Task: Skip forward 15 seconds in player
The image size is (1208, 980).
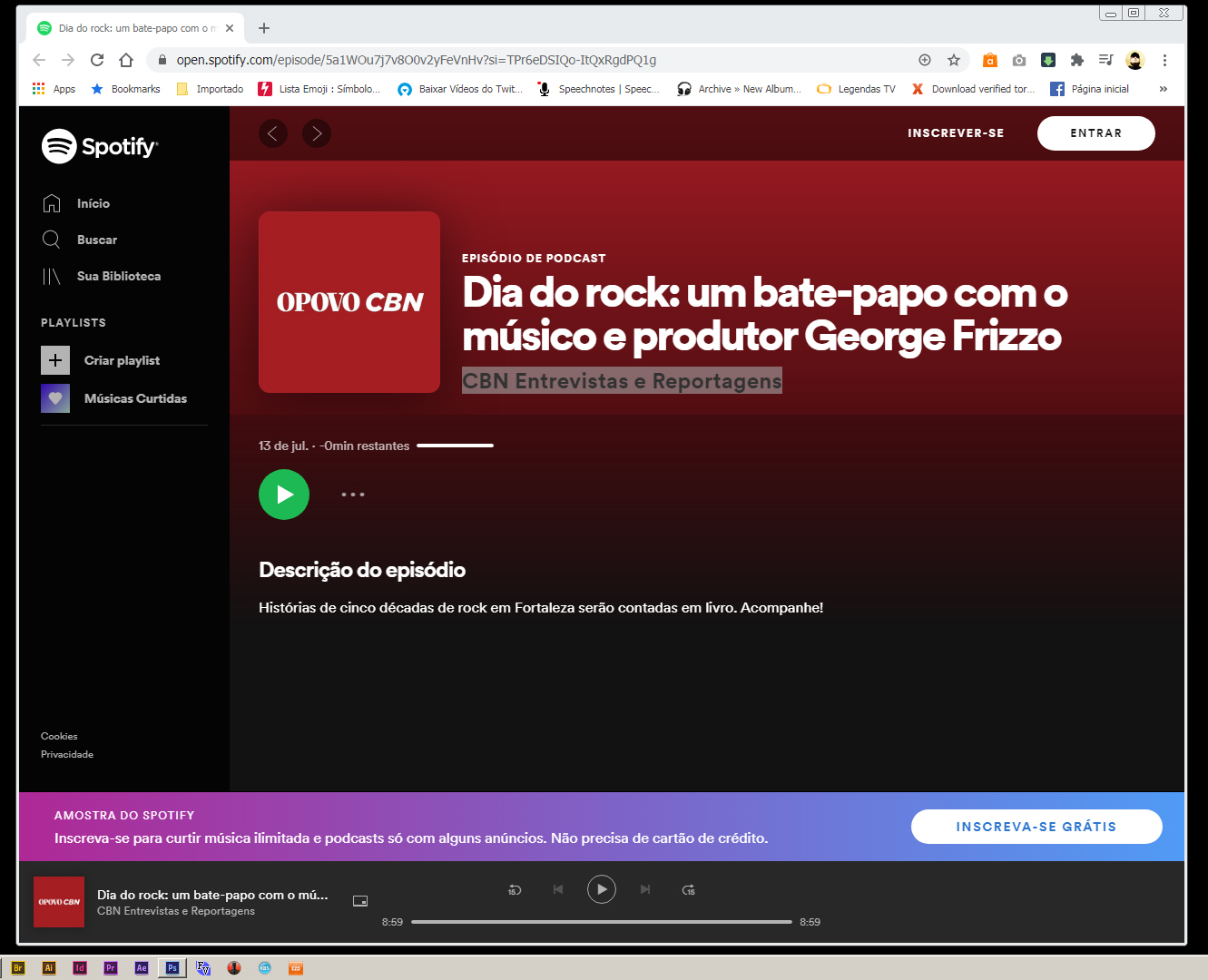Action: 689,889
